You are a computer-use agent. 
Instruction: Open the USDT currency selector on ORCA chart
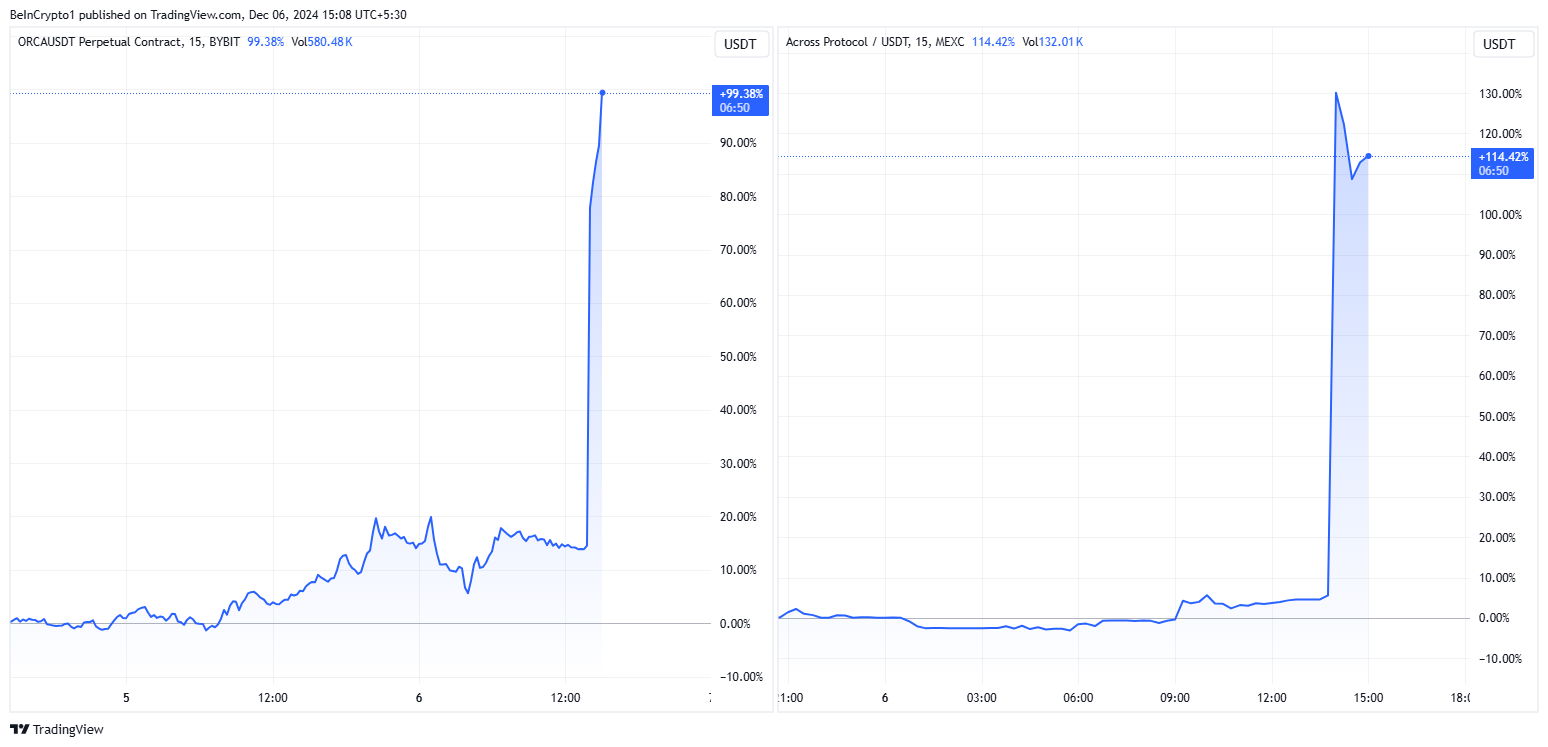(741, 44)
